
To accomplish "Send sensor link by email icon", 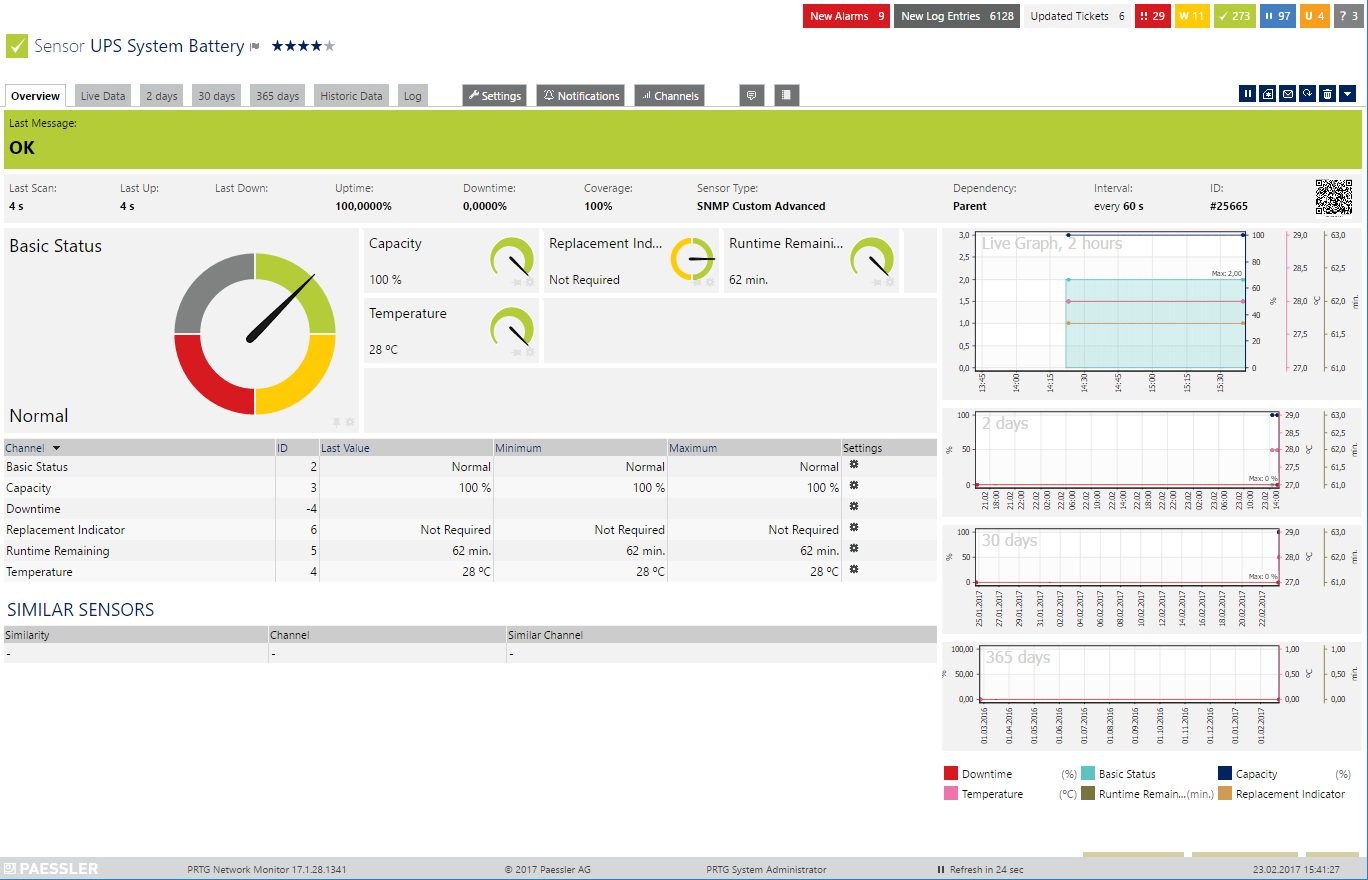I will (1288, 93).
